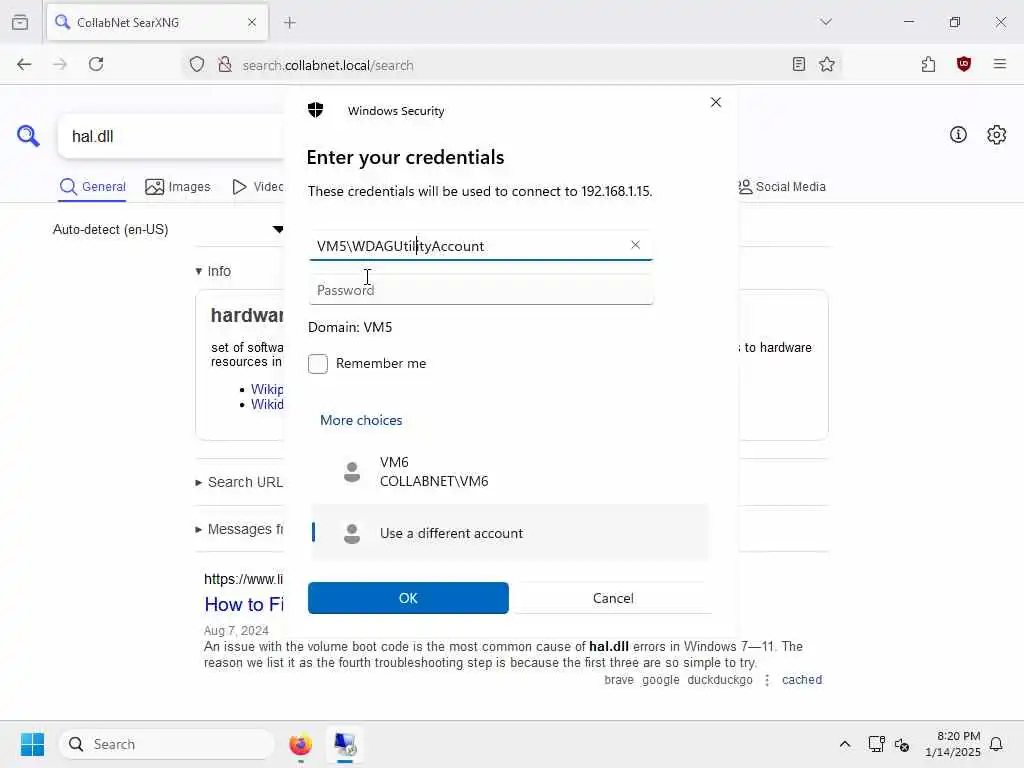Open the clock showing 8:20 PM
Screen dimensions: 1024x768
click(x=953, y=744)
